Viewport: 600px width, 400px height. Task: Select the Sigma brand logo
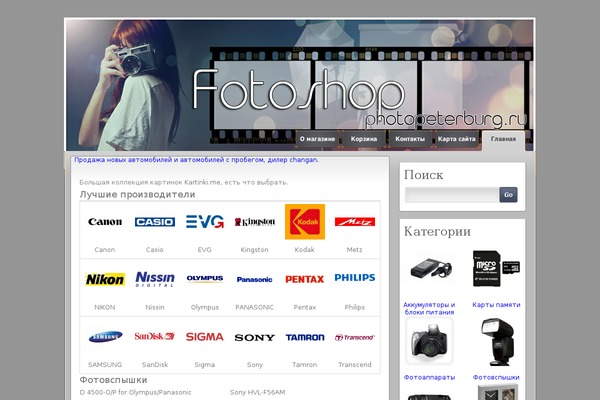pyautogui.click(x=205, y=337)
